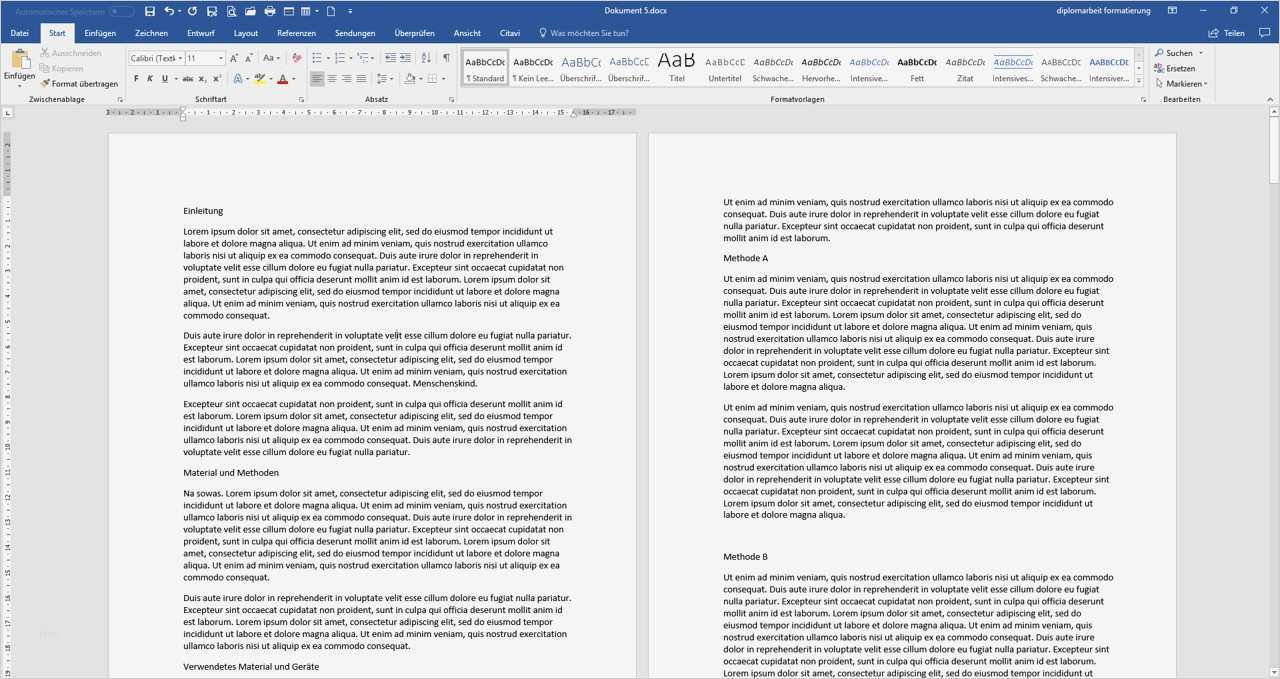Toggle superscript formatting
Viewport: 1280px width, 679px height.
[217, 78]
